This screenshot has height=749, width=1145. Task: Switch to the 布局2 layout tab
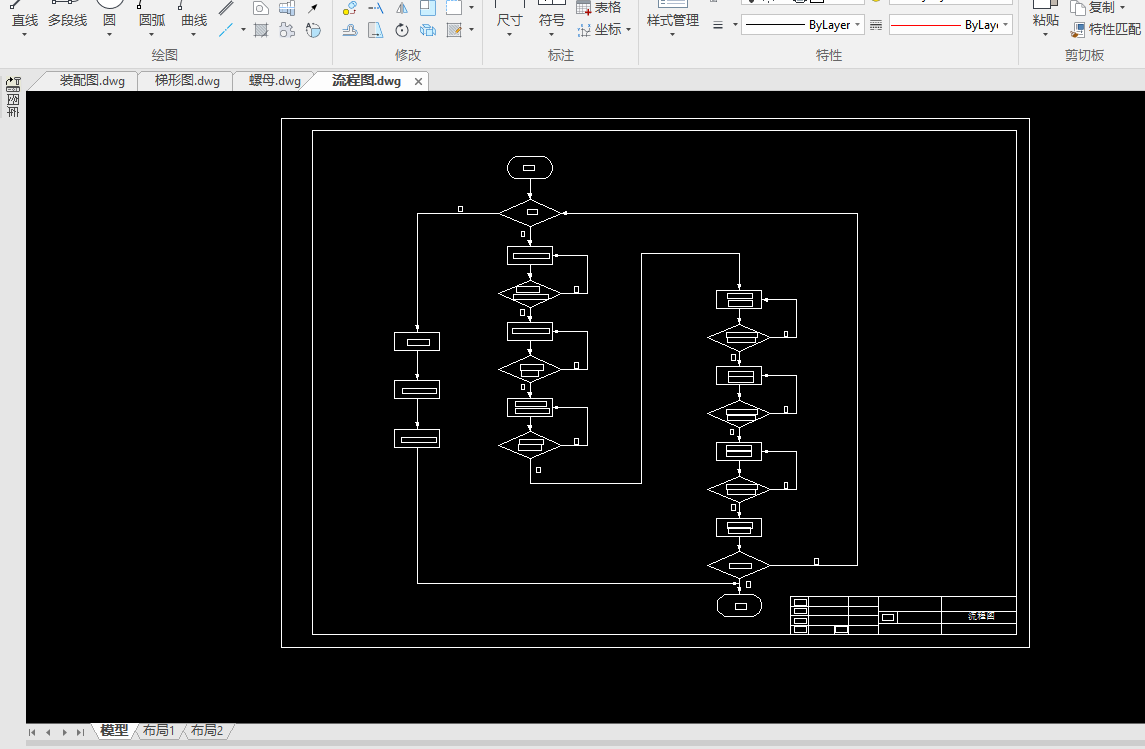coord(207,730)
